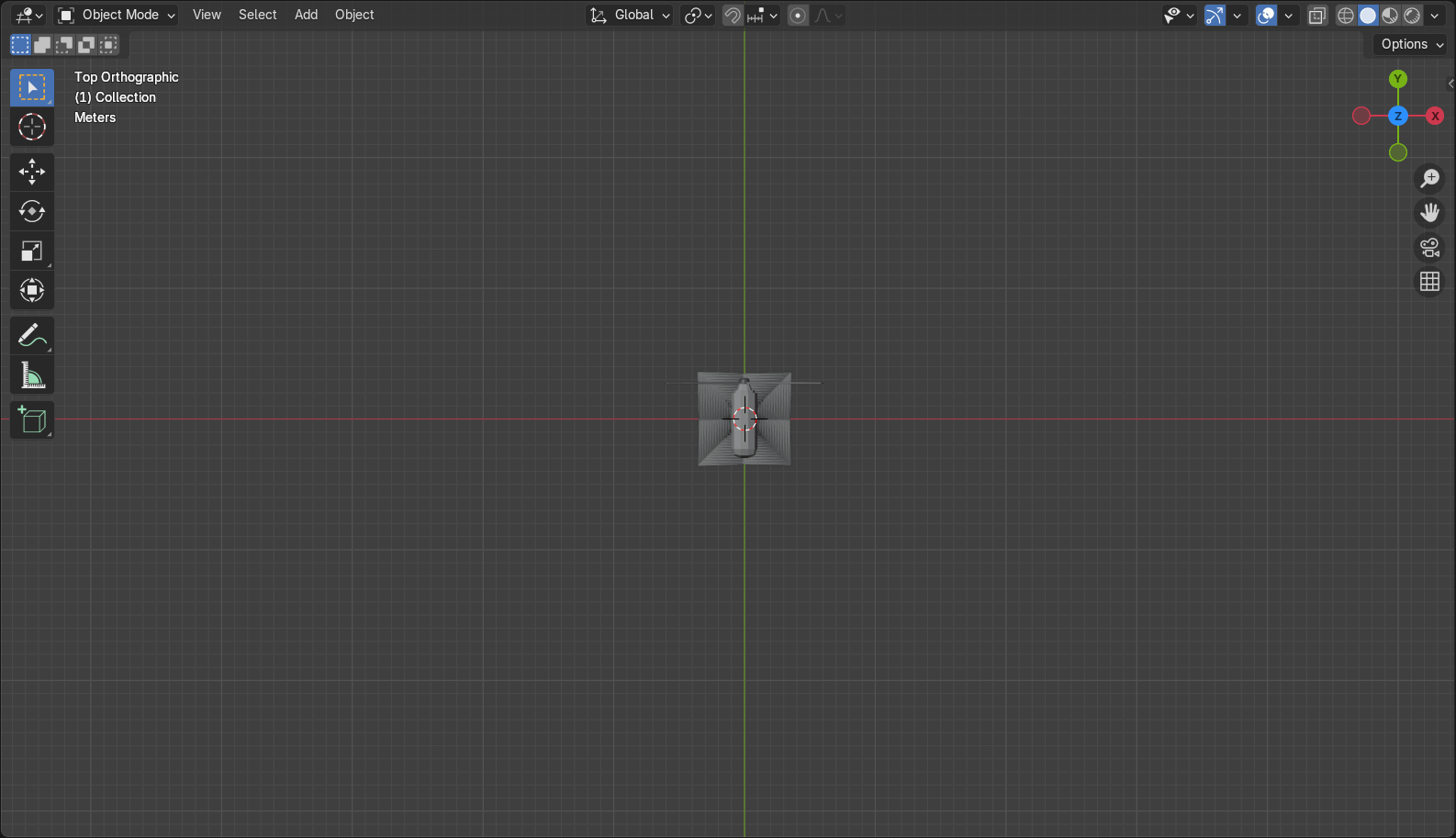Select the Rotate tool

(32, 211)
